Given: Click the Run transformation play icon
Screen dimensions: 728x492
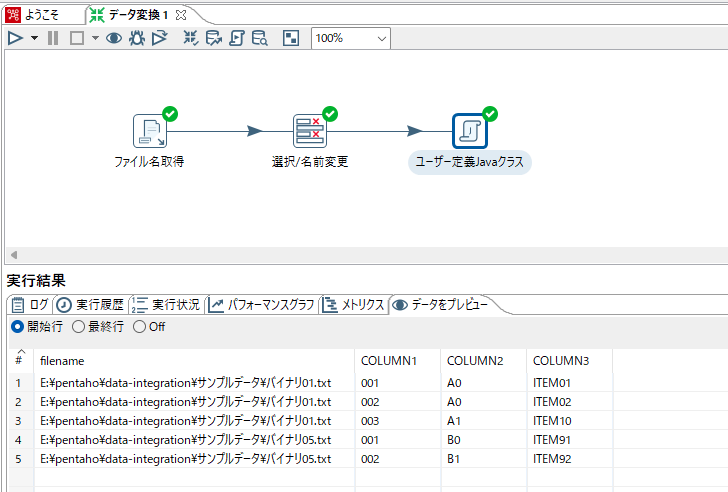Looking at the screenshot, I should pos(15,38).
